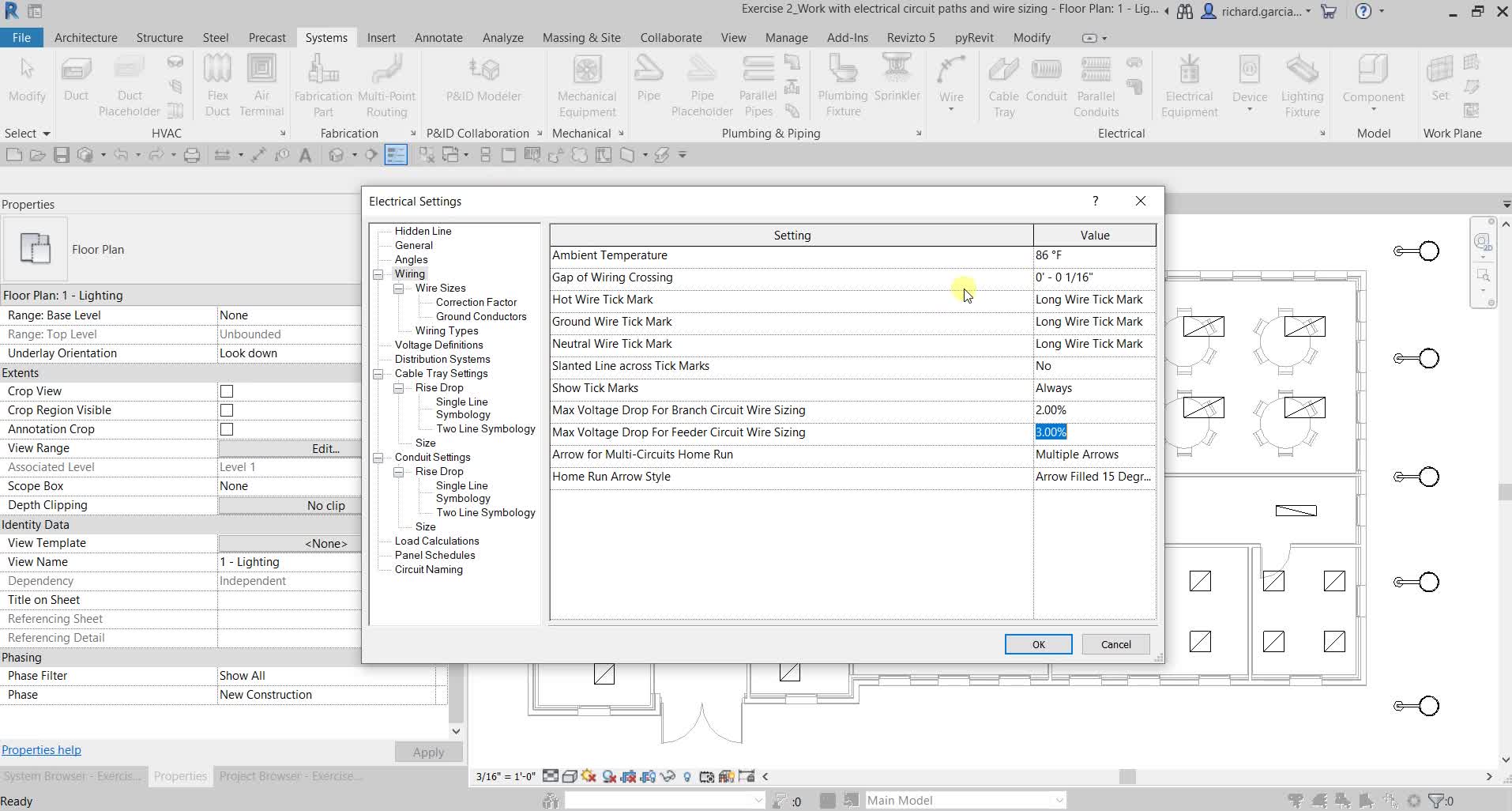Open the Project Browser tab
1512x811 pixels.
point(289,776)
